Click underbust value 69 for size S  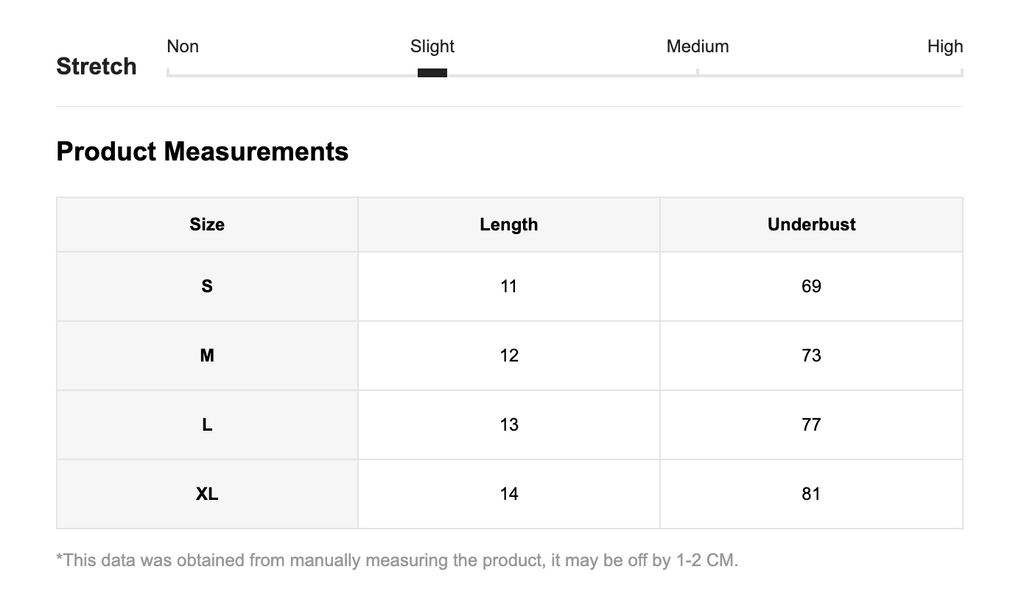811,286
